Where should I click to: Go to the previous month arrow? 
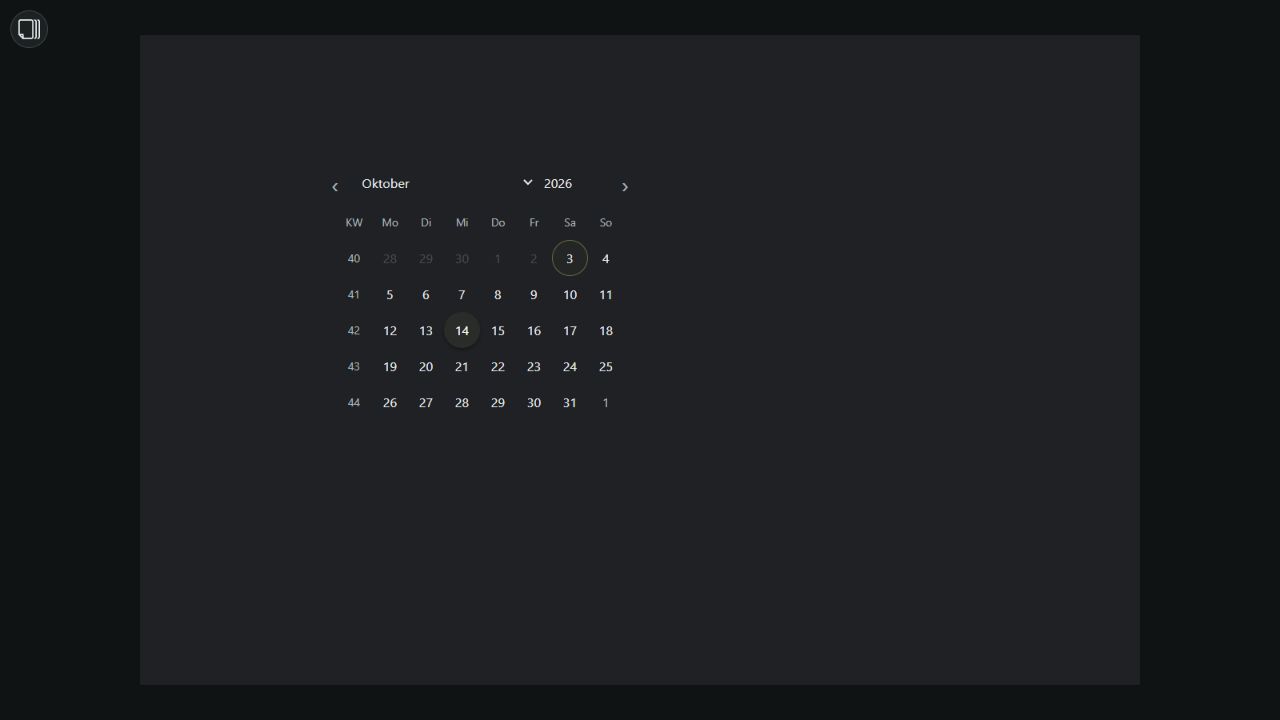(x=335, y=187)
